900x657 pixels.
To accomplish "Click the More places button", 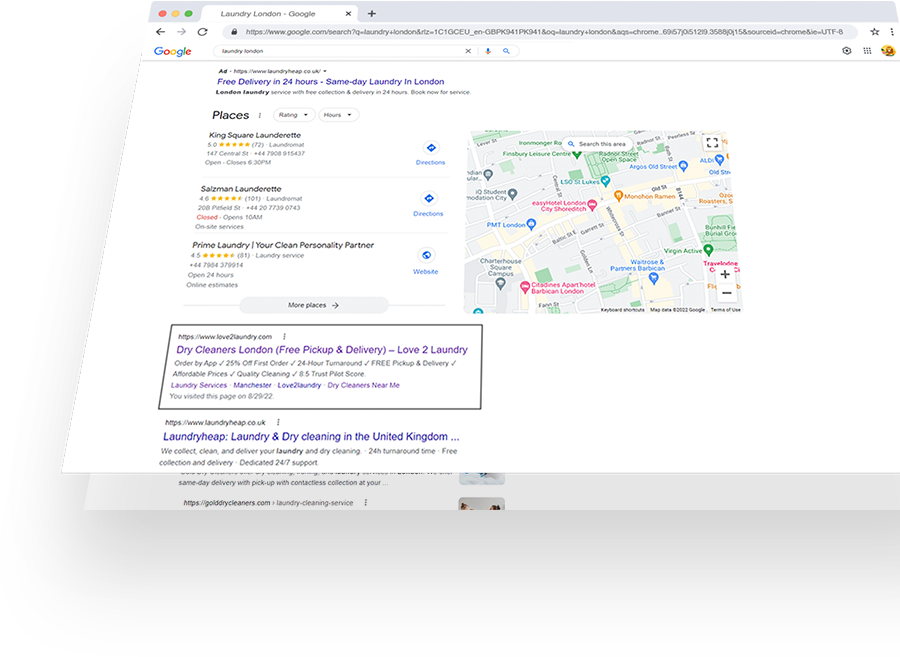I will tap(313, 305).
